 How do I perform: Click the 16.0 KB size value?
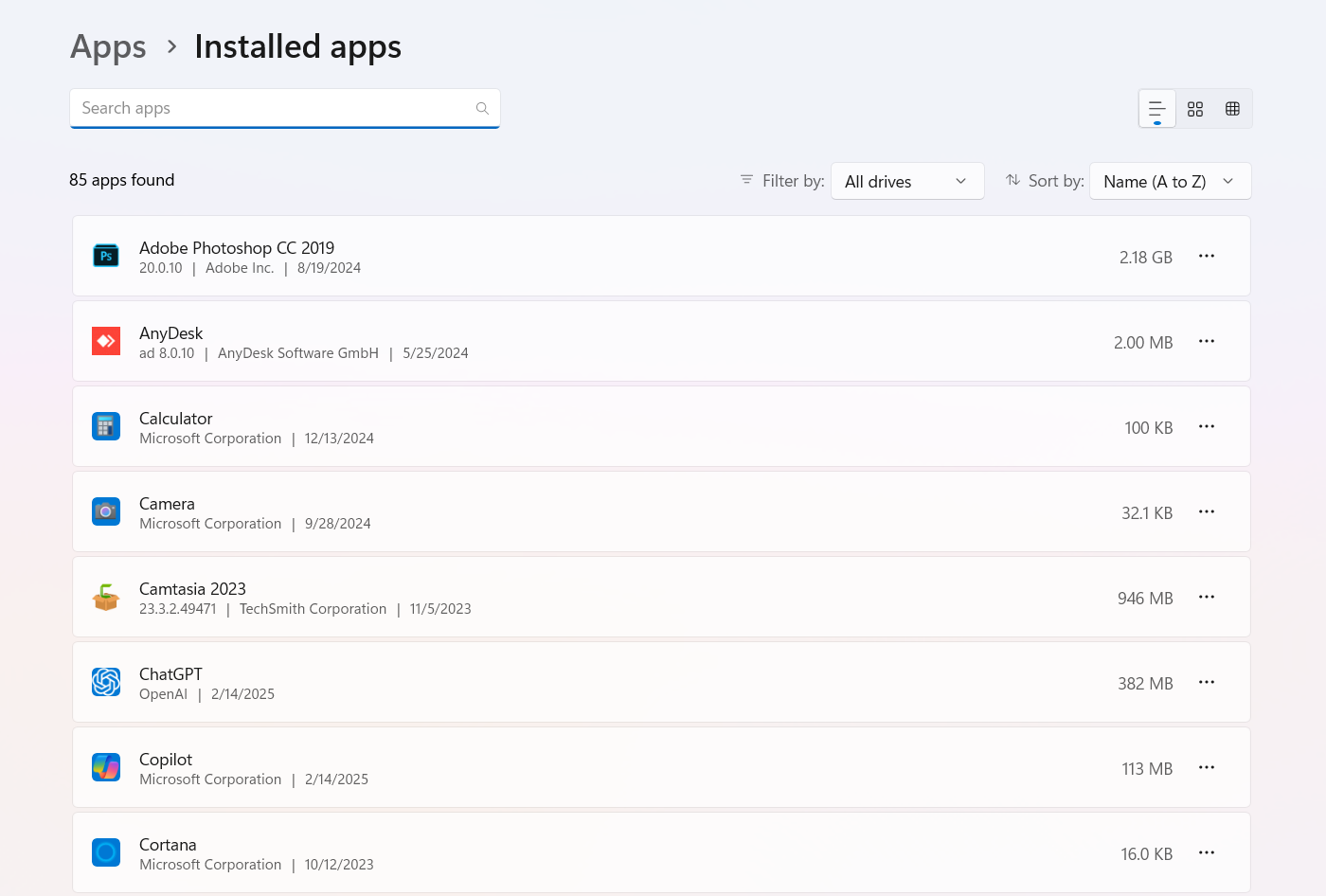pyautogui.click(x=1147, y=854)
